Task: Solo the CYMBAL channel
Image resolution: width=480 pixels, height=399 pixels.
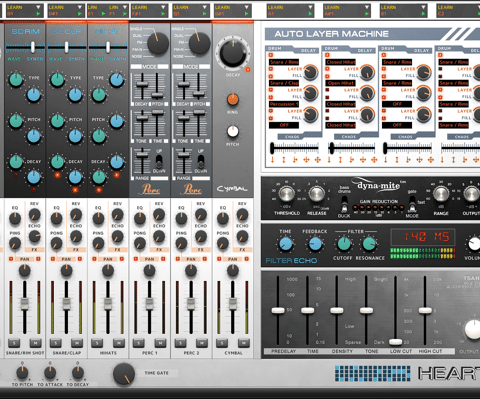Action: (x=222, y=343)
